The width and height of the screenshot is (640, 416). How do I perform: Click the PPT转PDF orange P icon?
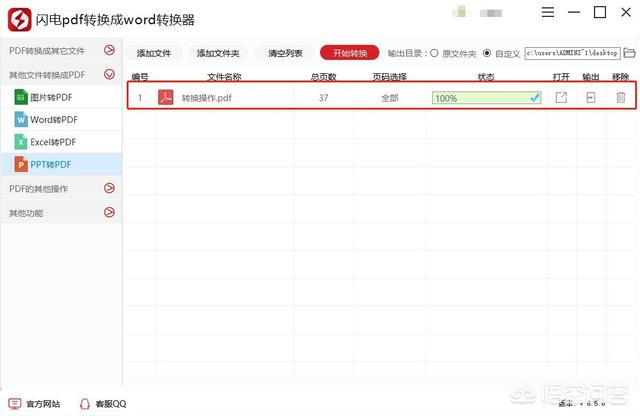[21, 165]
